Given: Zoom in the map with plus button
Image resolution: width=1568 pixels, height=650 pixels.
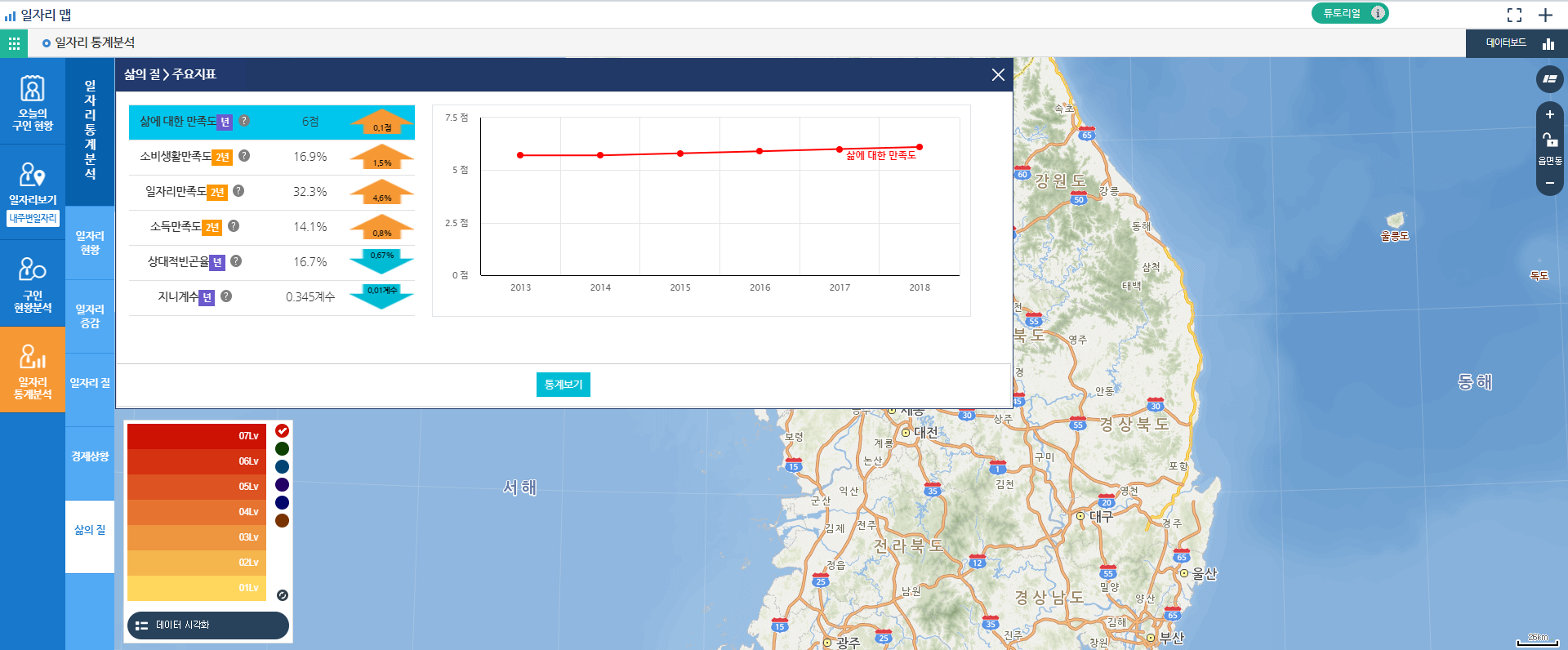Looking at the screenshot, I should coord(1549,115).
